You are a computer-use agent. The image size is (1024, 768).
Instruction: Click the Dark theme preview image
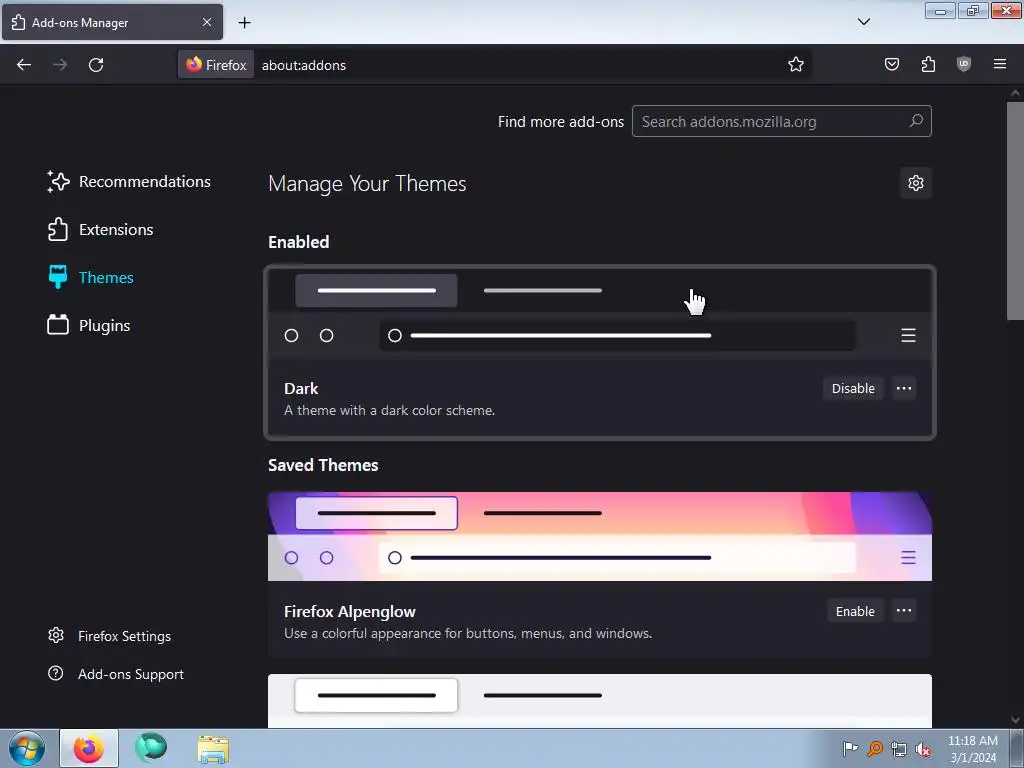pyautogui.click(x=600, y=313)
